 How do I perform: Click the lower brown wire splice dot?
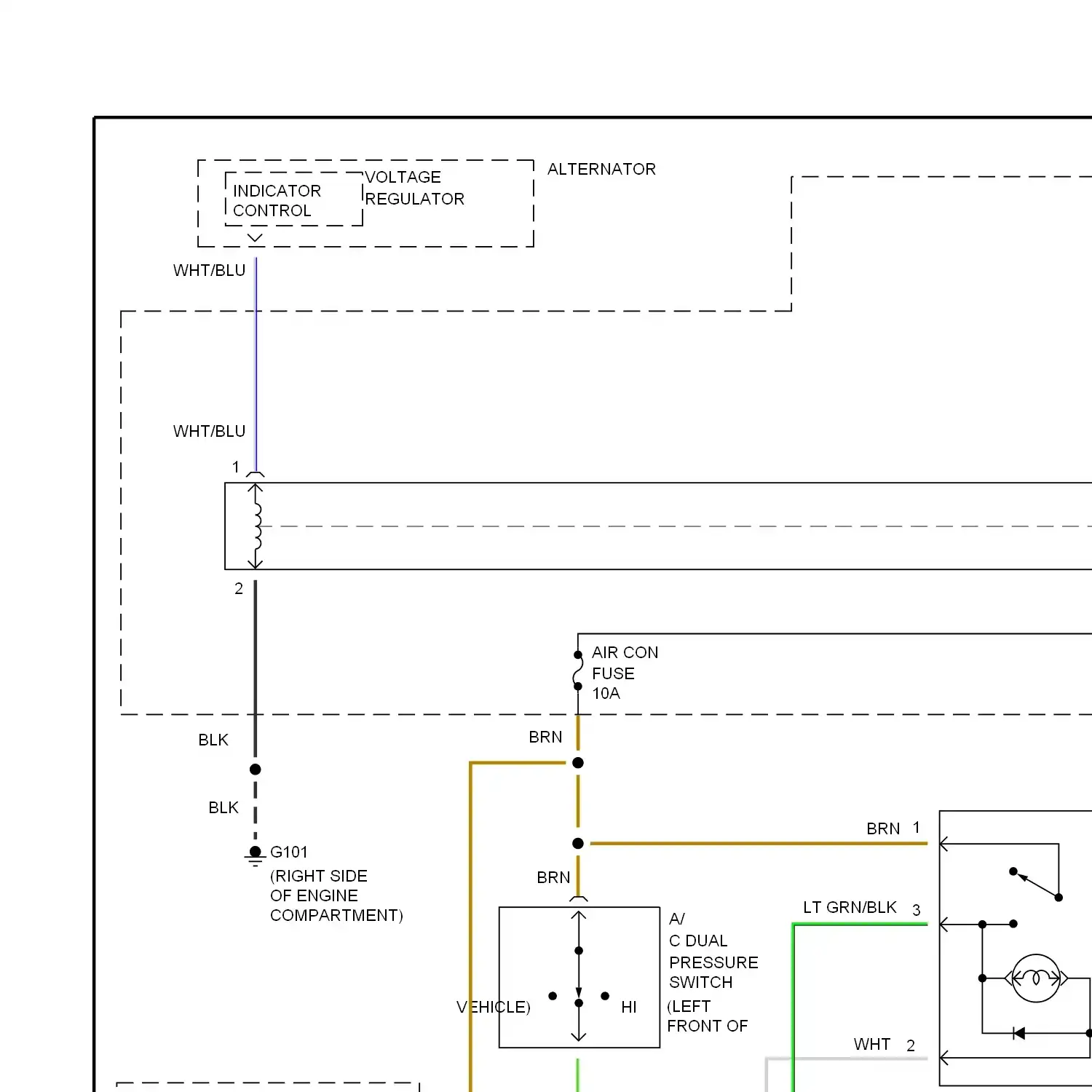(x=578, y=844)
